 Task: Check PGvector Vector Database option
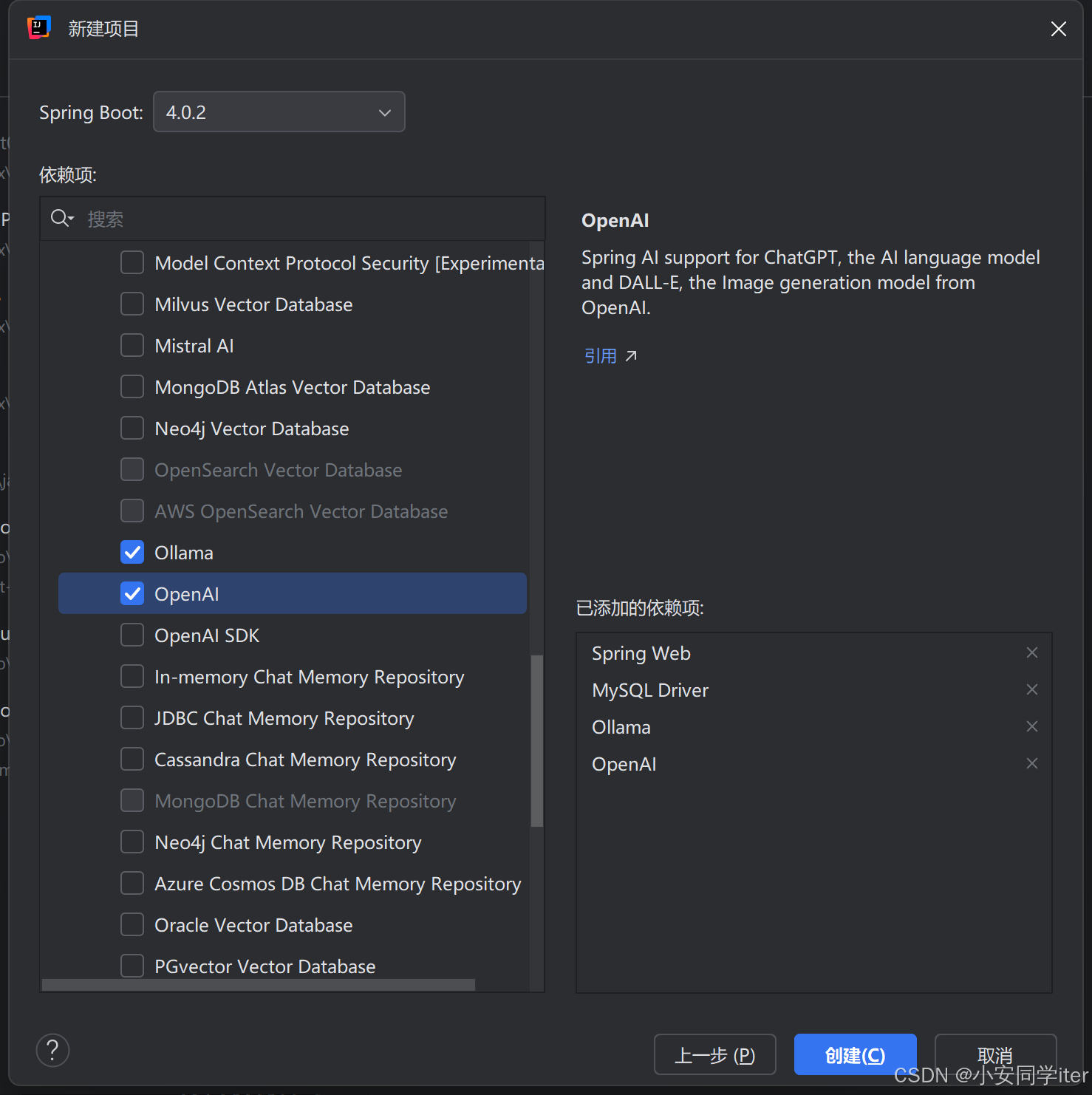(132, 966)
